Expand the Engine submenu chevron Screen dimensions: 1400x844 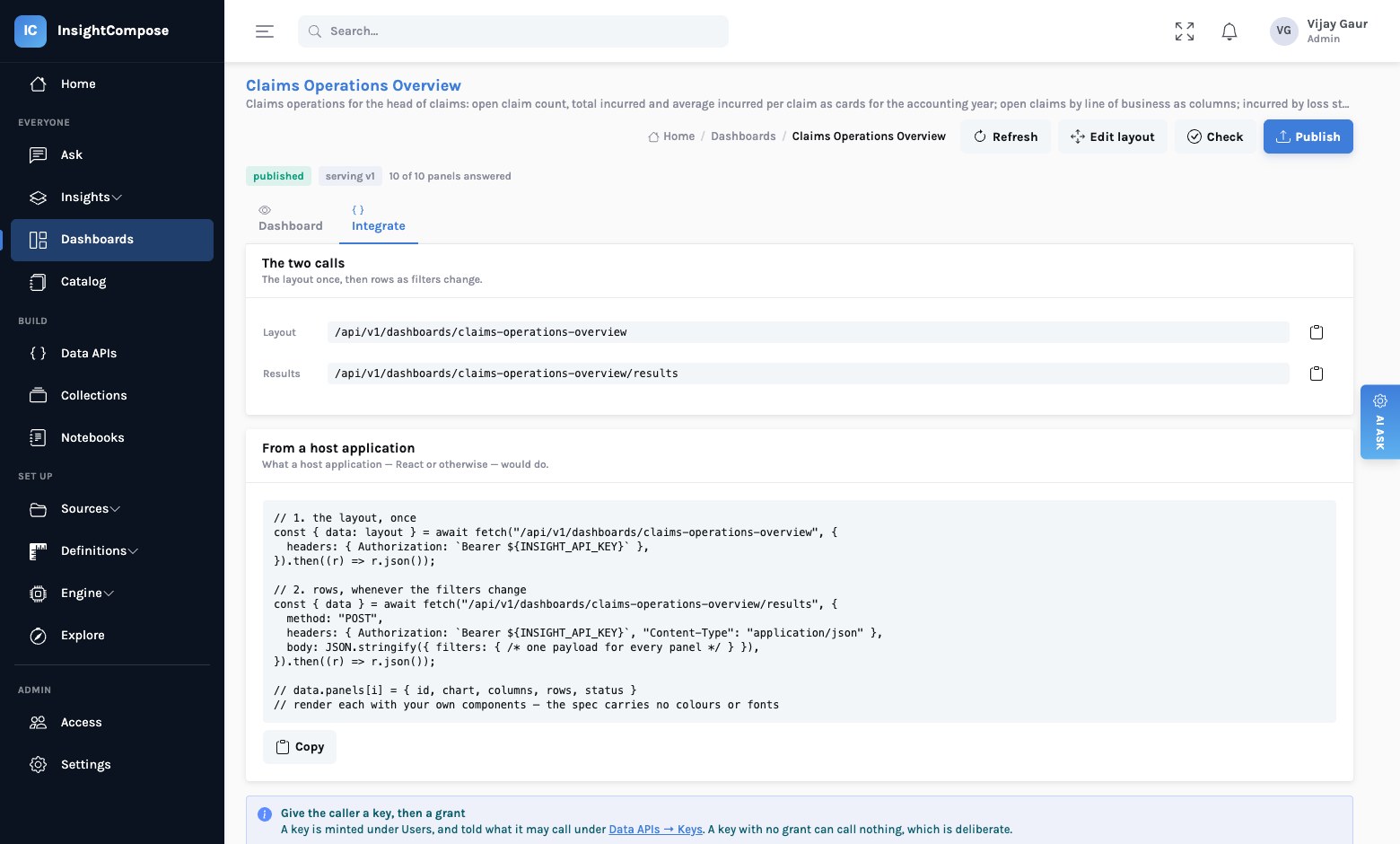[x=109, y=593]
